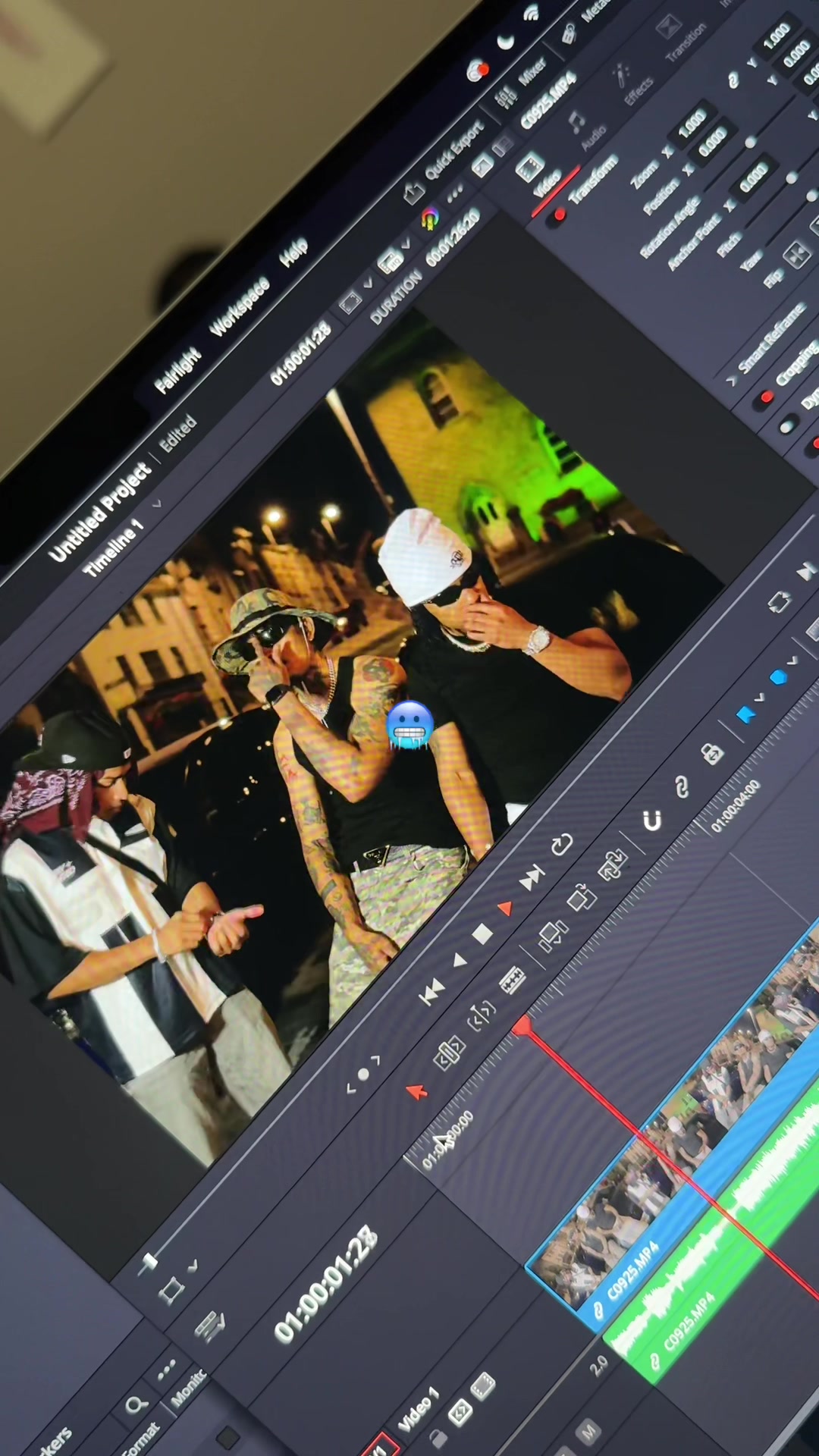Viewport: 819px width, 1456px height.
Task: Click the Untitled Project title
Action: [x=100, y=513]
